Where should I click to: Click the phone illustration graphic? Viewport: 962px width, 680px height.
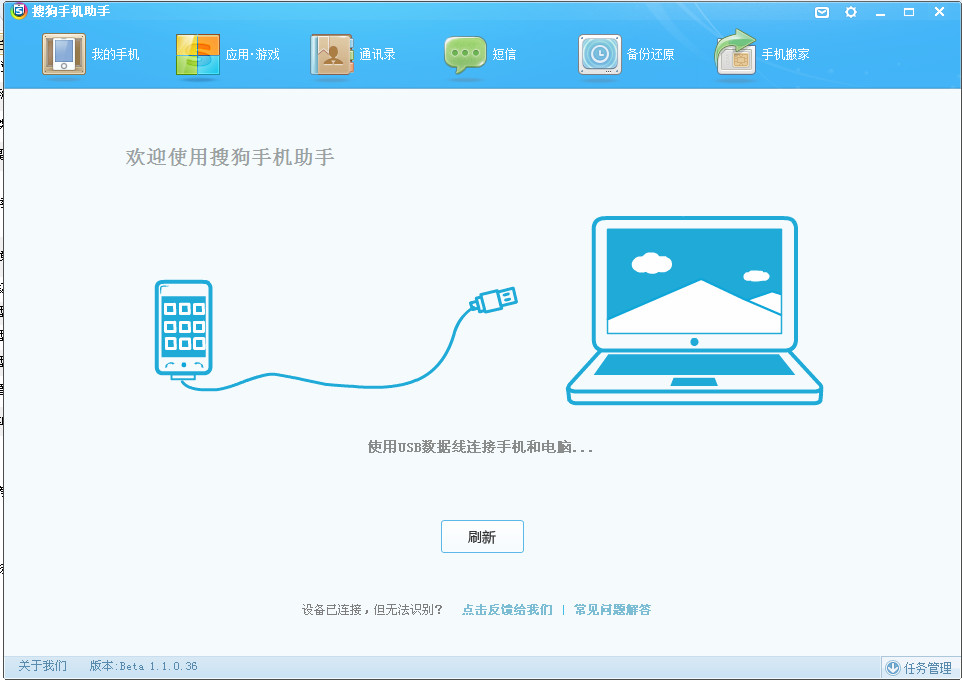coord(183,330)
